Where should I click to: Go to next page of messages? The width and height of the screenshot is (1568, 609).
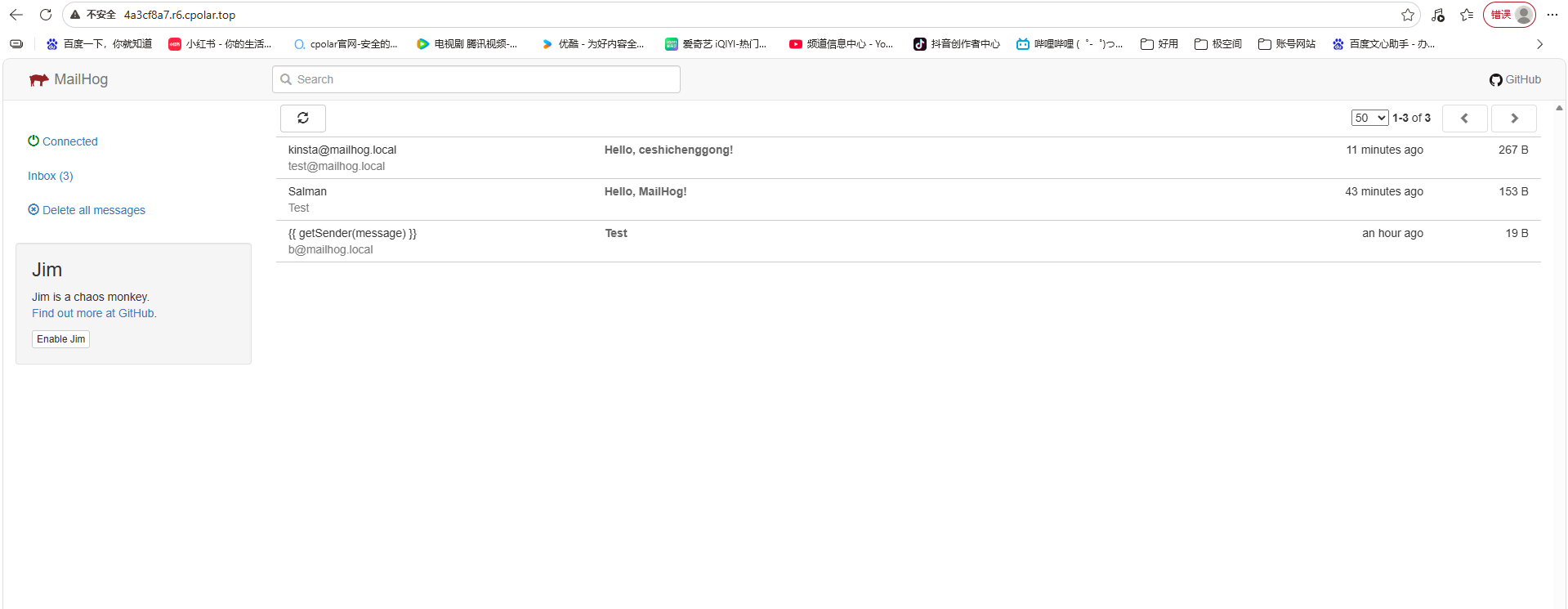1513,119
